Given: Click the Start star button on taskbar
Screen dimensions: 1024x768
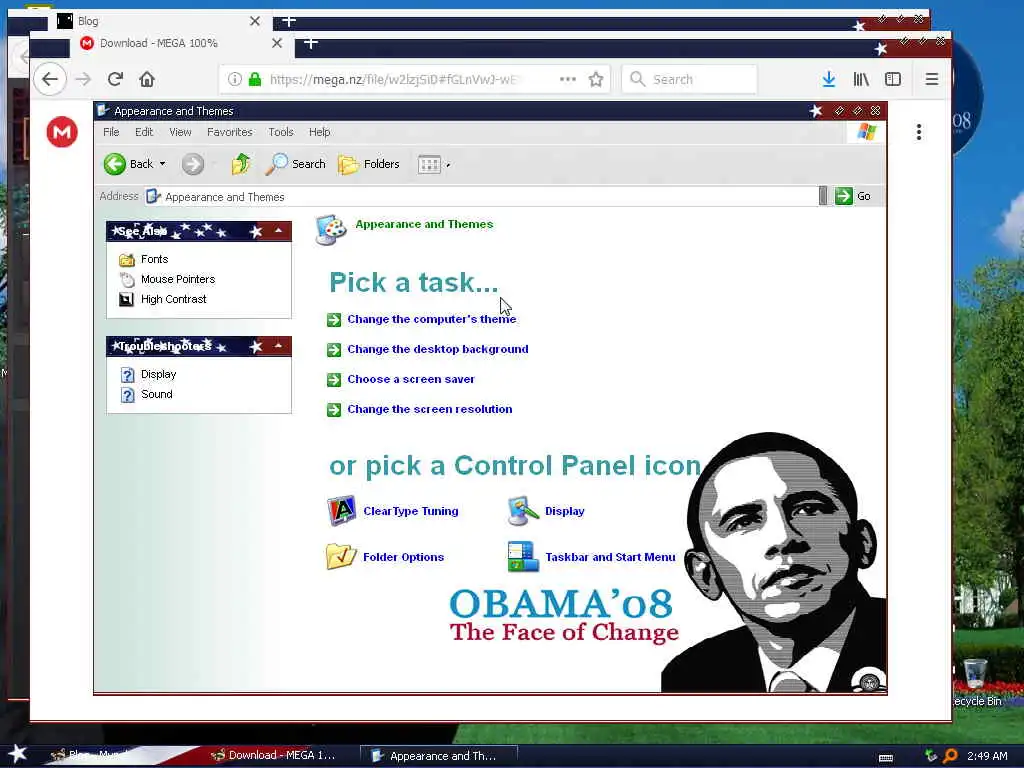Looking at the screenshot, I should [17, 754].
